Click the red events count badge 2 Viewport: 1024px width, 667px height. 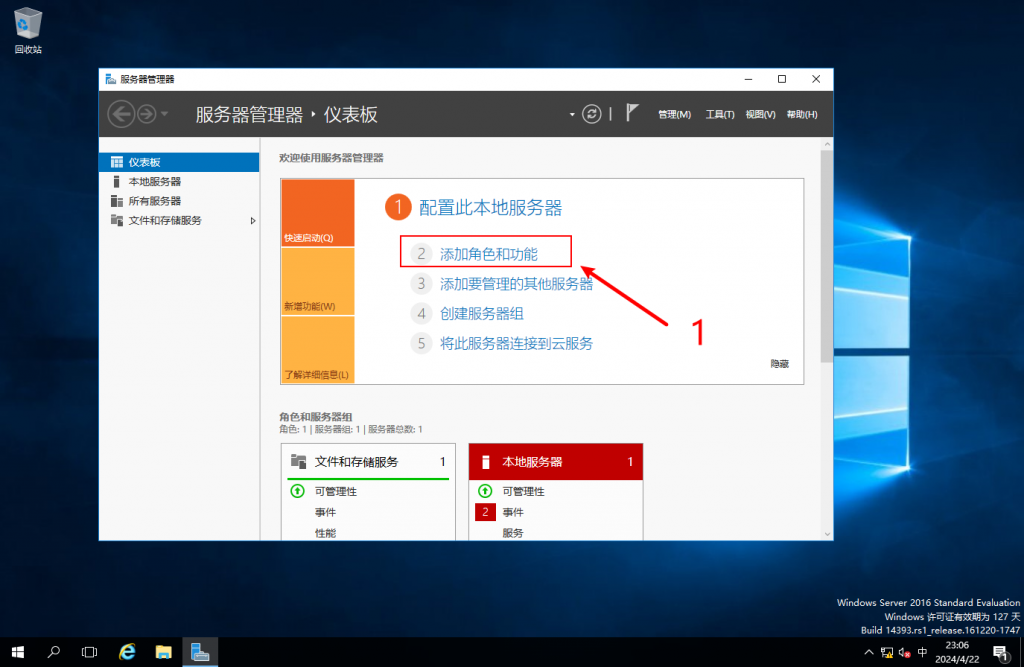[485, 512]
